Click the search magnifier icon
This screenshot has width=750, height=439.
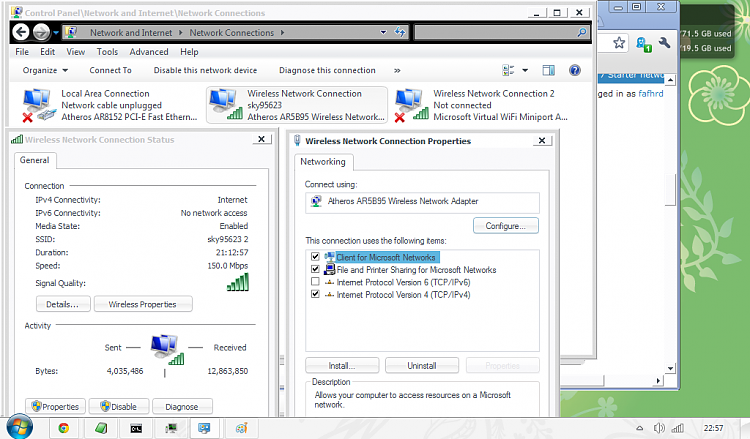click(582, 33)
